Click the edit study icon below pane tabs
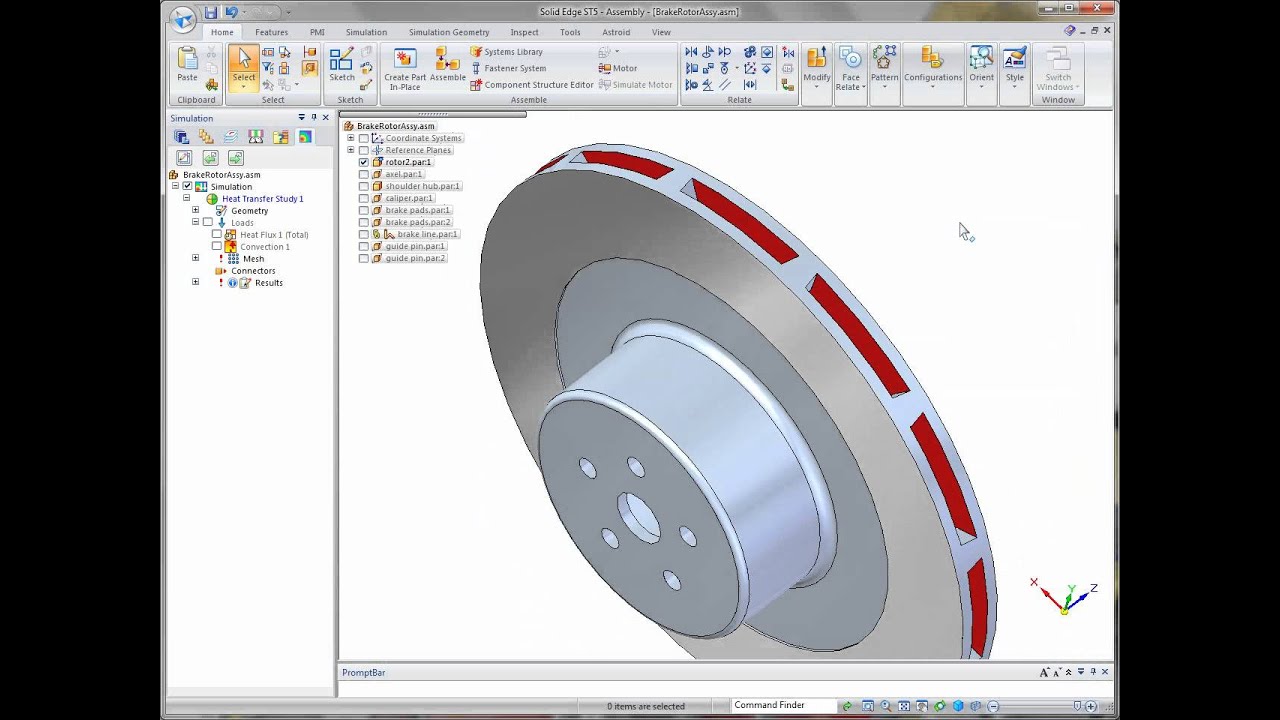1280x720 pixels. (x=184, y=158)
